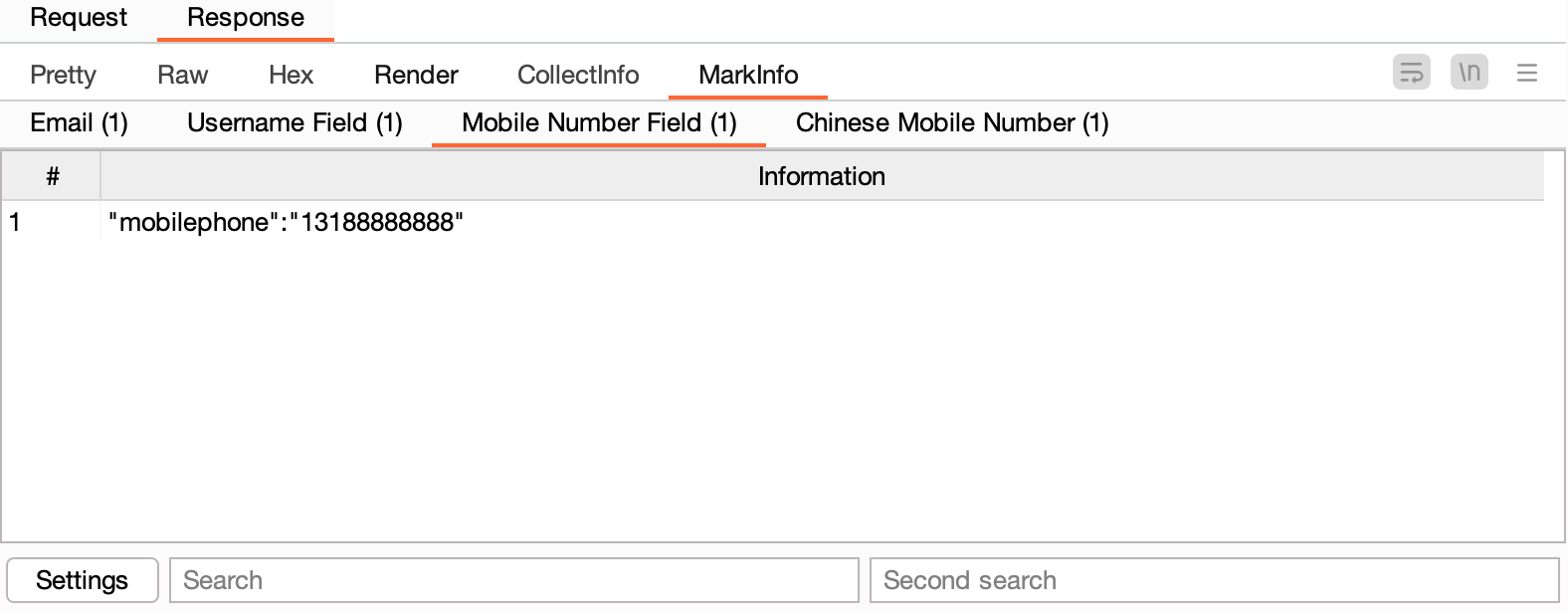The width and height of the screenshot is (1568, 611).
Task: Select Mobile Number Field (1) sub-tab
Action: coord(599,122)
